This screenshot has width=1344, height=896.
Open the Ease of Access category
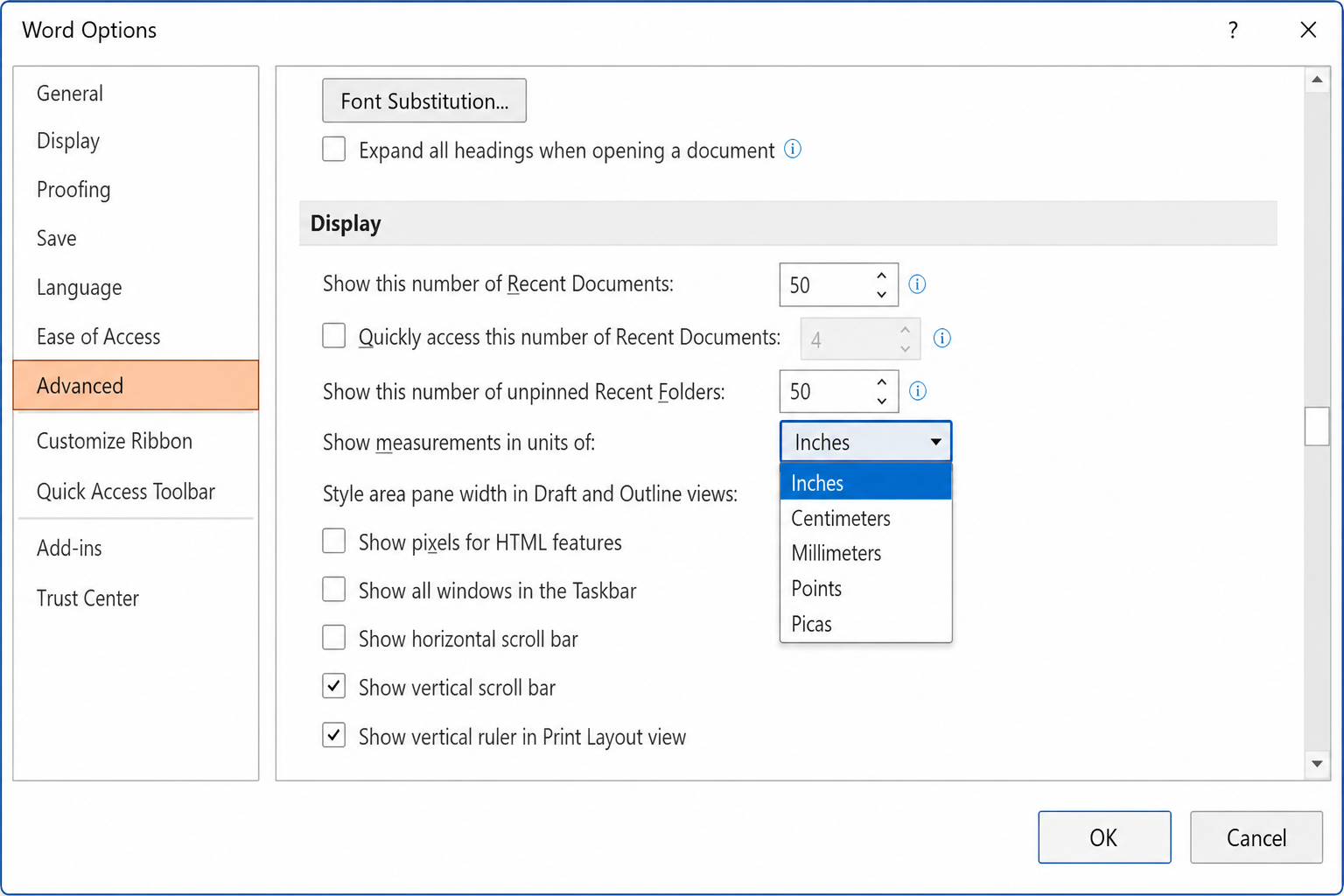(x=136, y=337)
